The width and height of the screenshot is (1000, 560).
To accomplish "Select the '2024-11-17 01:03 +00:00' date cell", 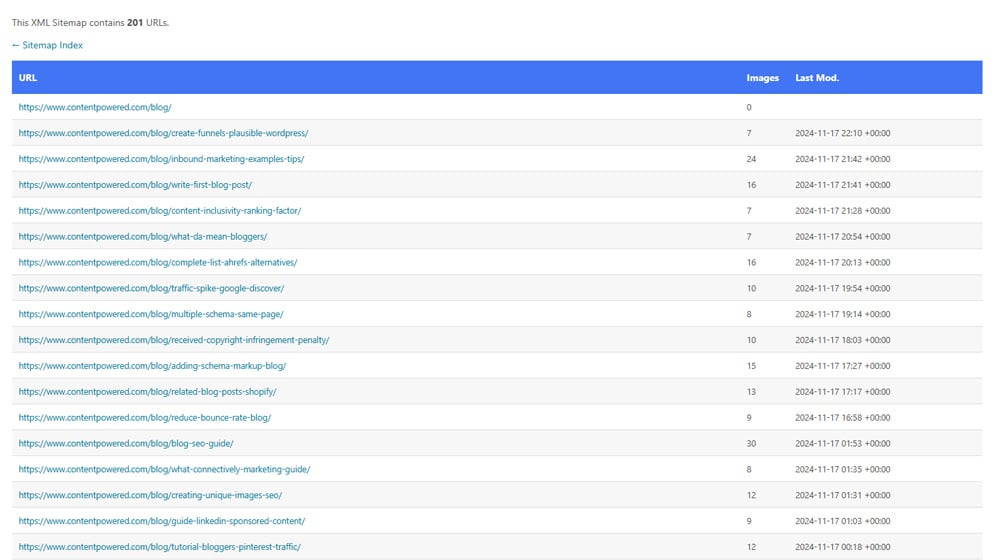I will (842, 521).
